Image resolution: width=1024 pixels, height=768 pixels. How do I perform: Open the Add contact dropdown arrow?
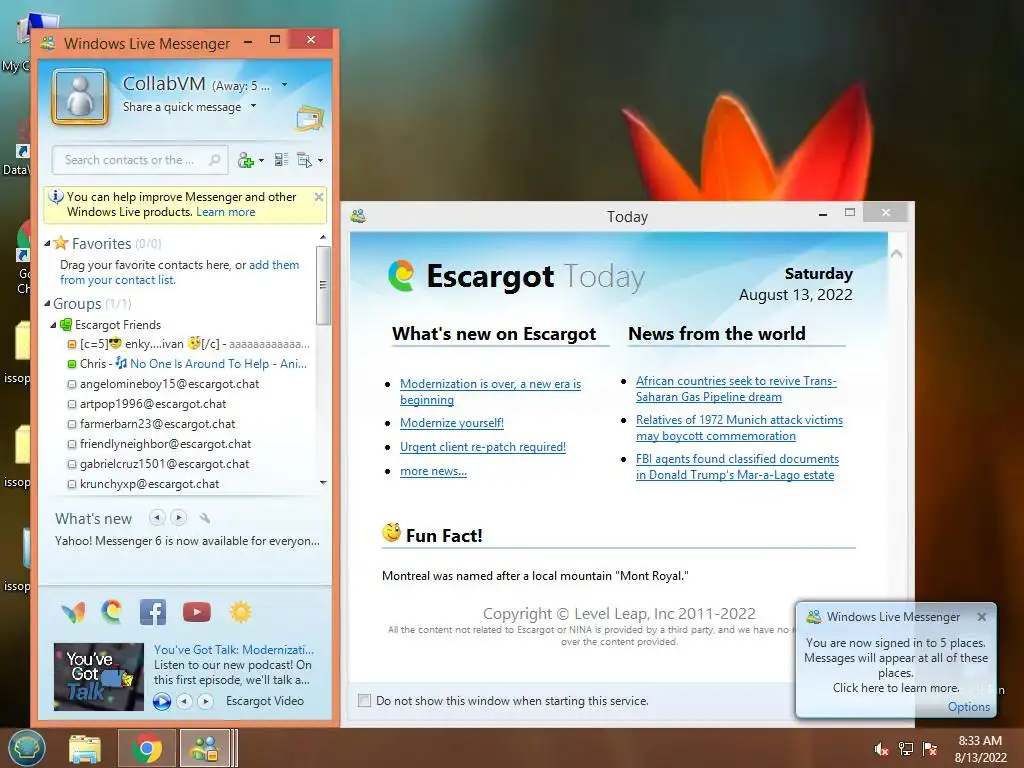(x=261, y=161)
